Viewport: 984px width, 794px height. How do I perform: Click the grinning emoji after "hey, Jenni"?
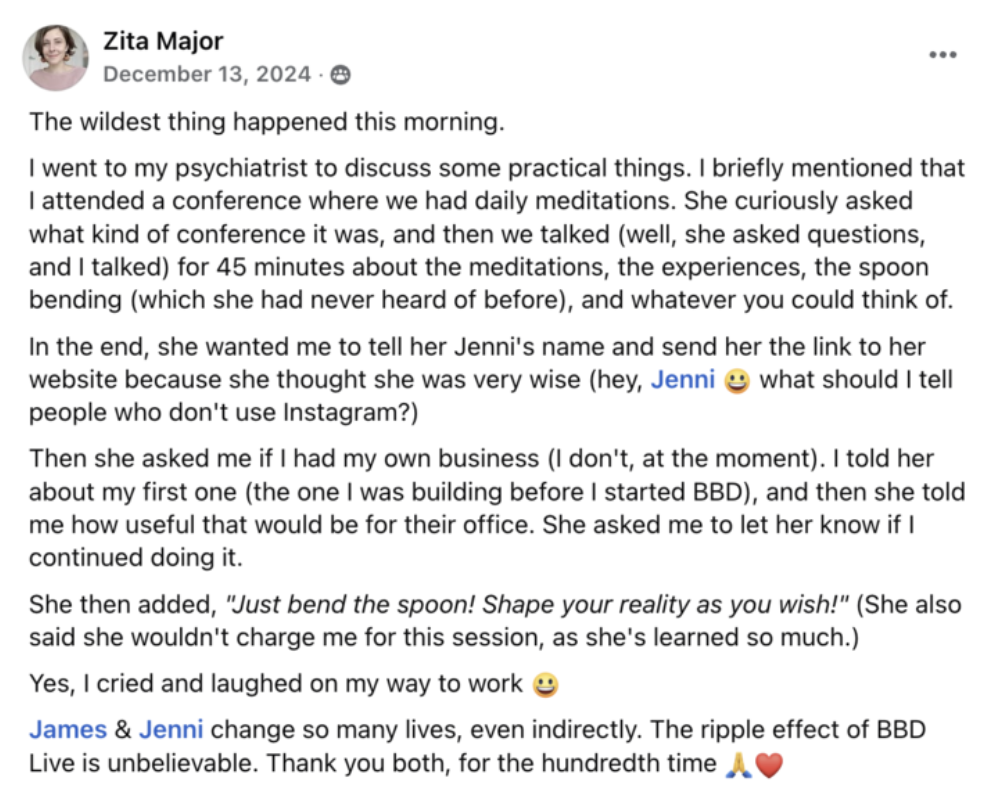click(736, 381)
